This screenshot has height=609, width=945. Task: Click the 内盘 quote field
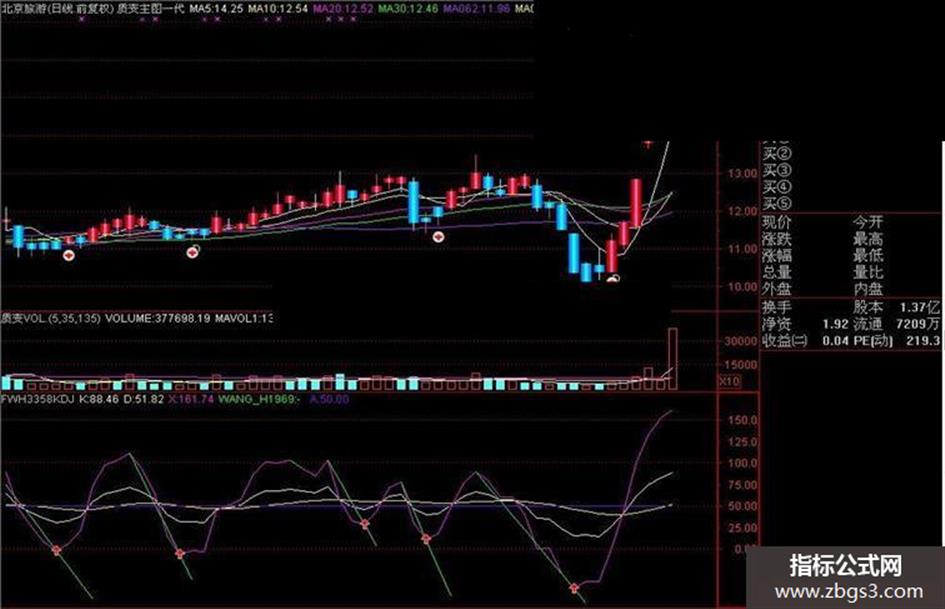(868, 289)
